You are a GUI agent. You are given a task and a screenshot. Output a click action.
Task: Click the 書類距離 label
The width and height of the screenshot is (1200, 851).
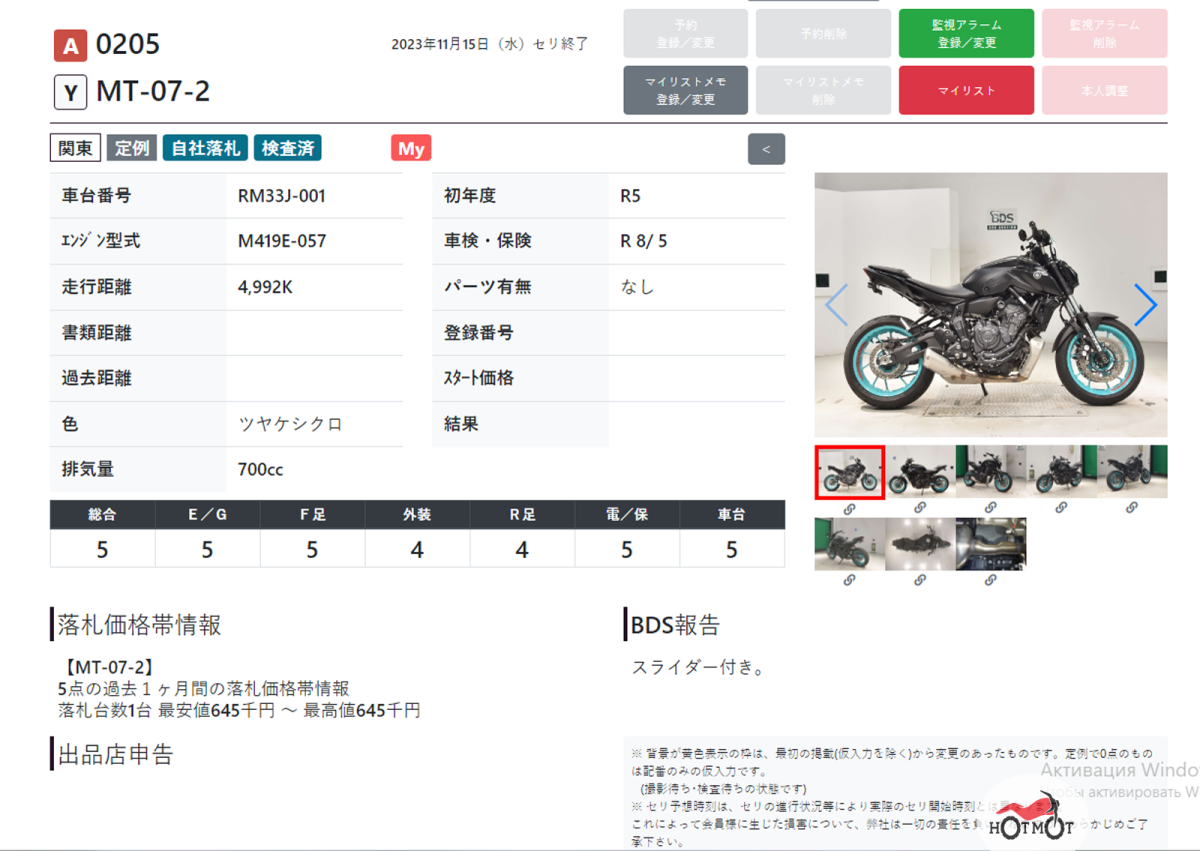[96, 332]
